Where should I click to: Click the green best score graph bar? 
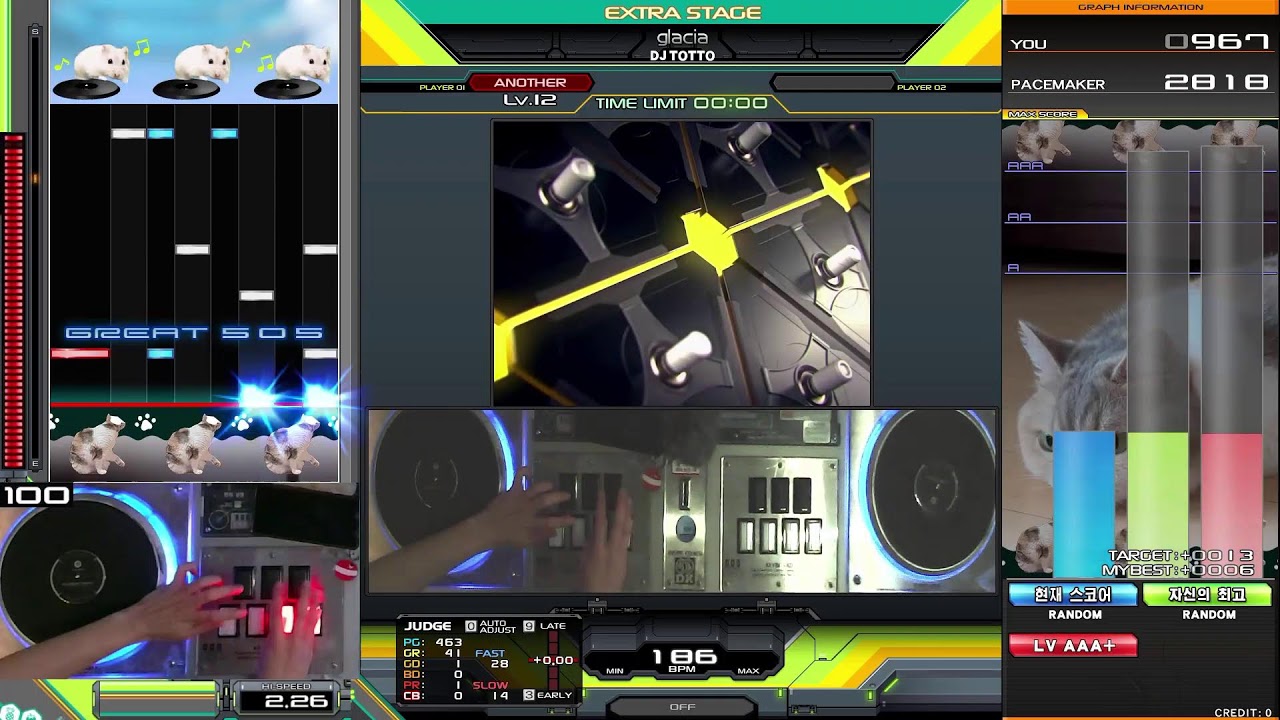[x=1158, y=504]
